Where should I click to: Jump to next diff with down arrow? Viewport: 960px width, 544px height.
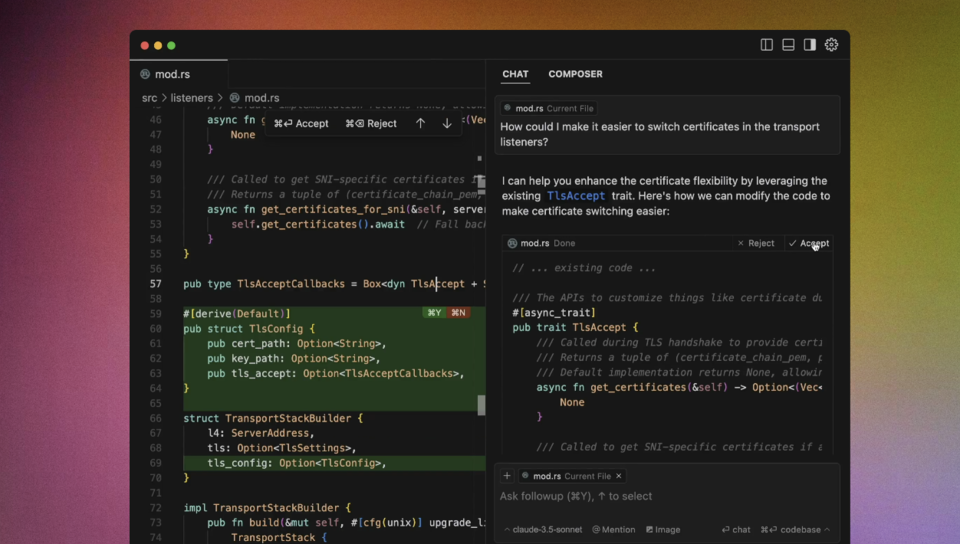(447, 124)
